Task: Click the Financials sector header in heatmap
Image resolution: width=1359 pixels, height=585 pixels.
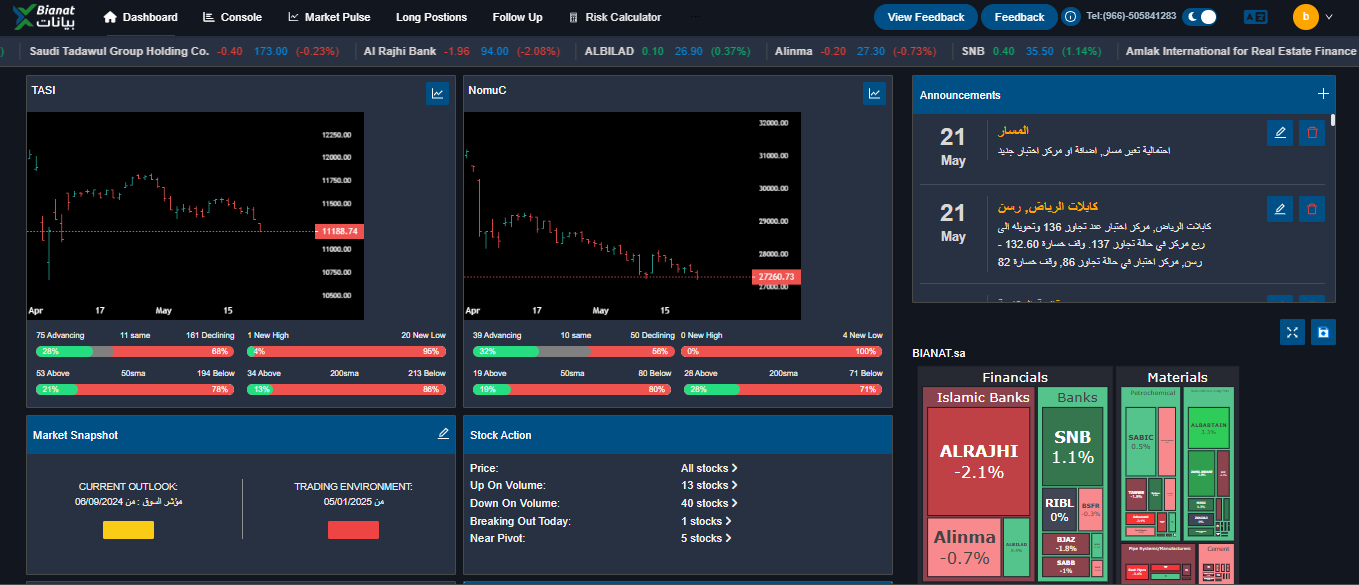Action: (x=1015, y=377)
